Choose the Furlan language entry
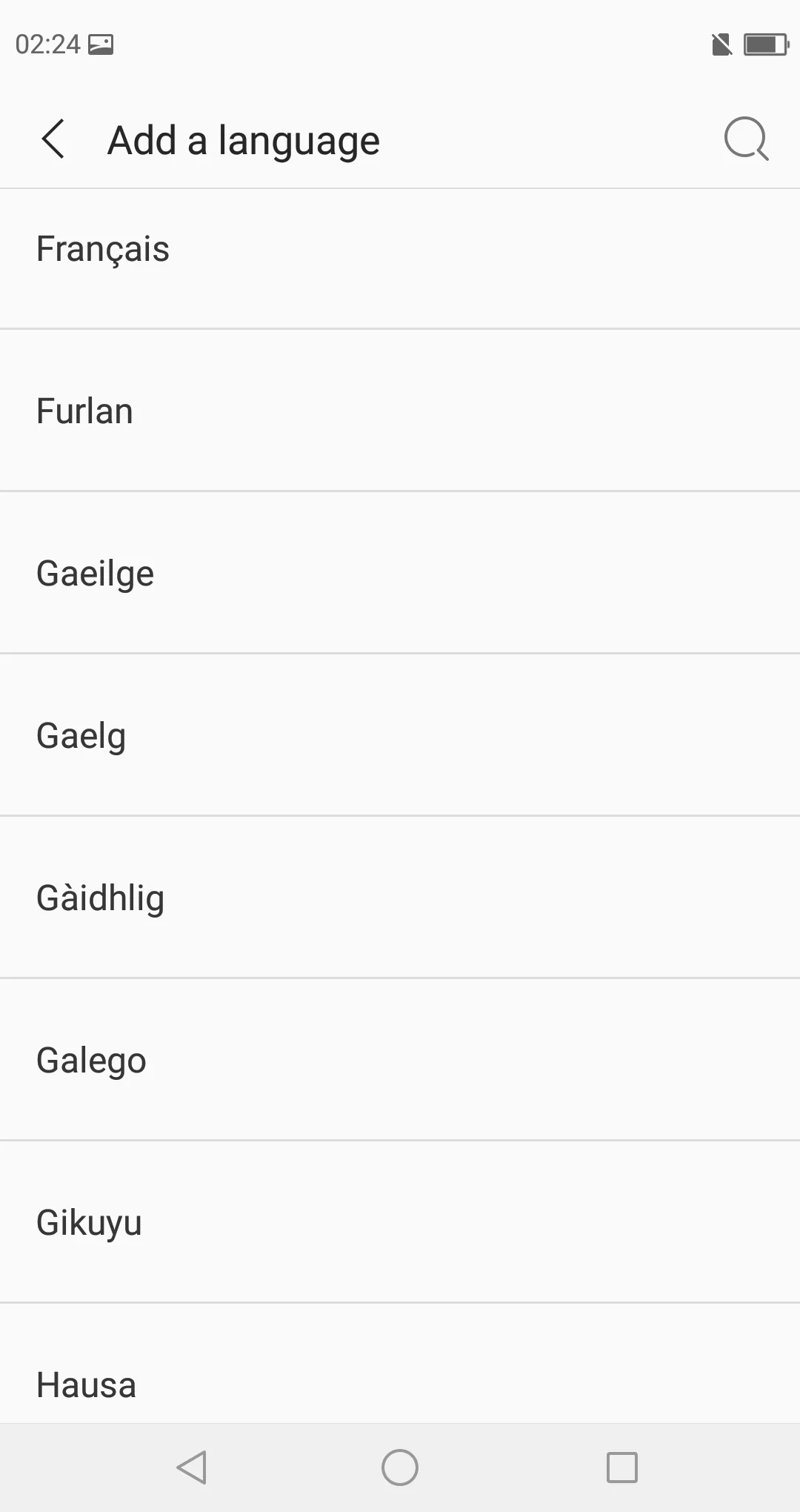800x1512 pixels. [84, 411]
